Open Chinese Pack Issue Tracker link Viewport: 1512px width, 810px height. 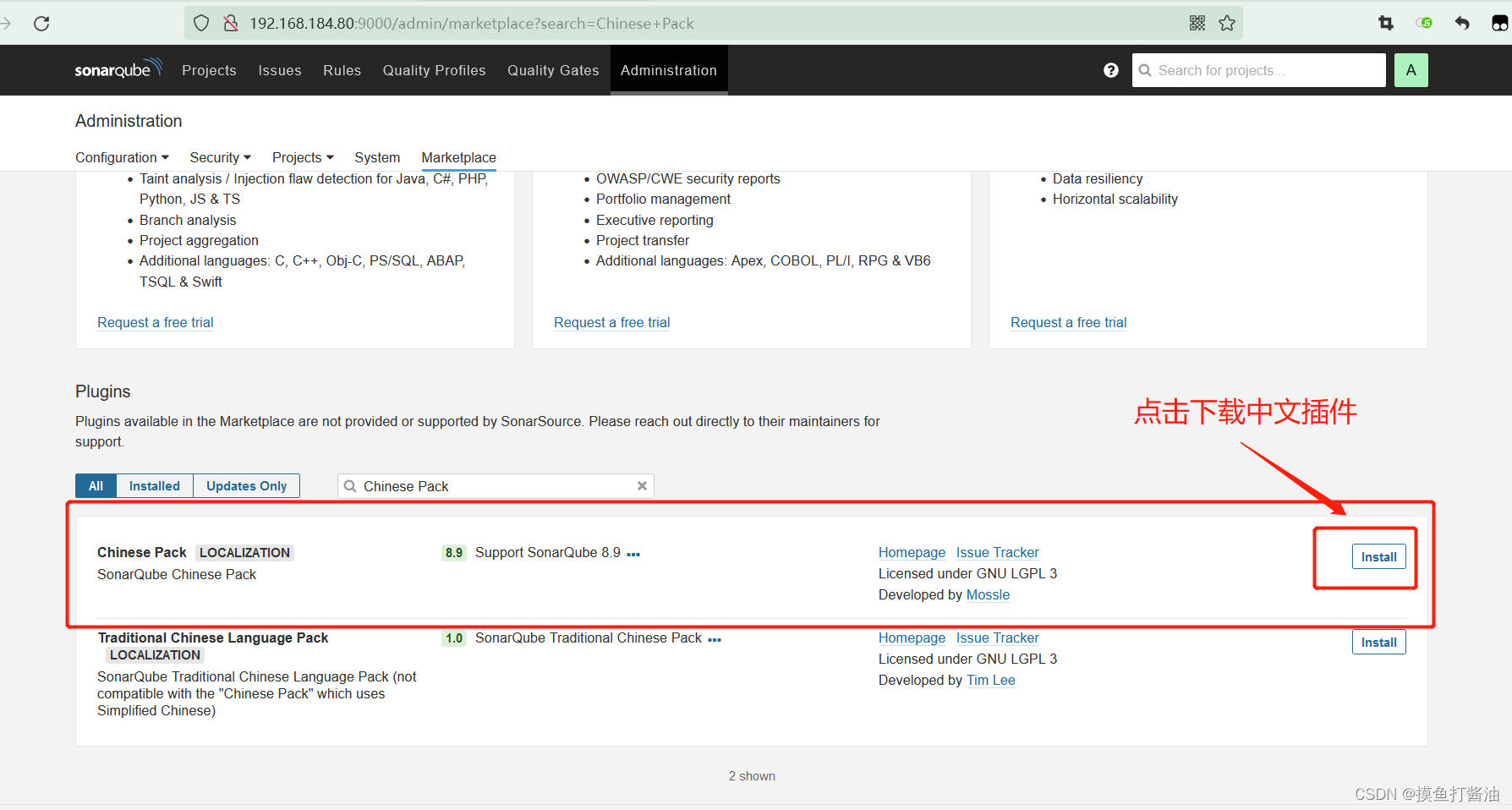[x=997, y=552]
